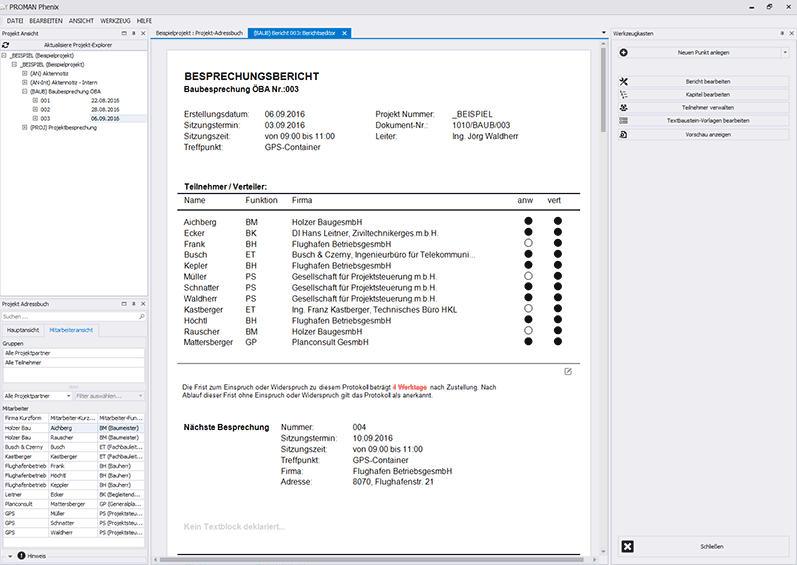Close the Projekt Ansicht panel
This screenshot has height=565, width=797.
tap(143, 34)
